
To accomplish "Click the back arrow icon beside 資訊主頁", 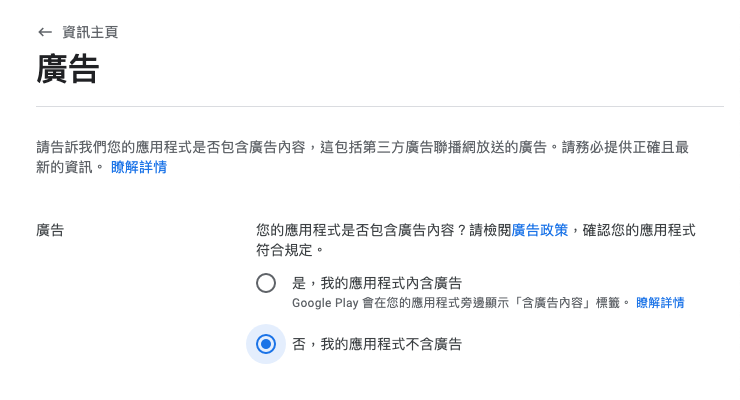I will coord(45,32).
